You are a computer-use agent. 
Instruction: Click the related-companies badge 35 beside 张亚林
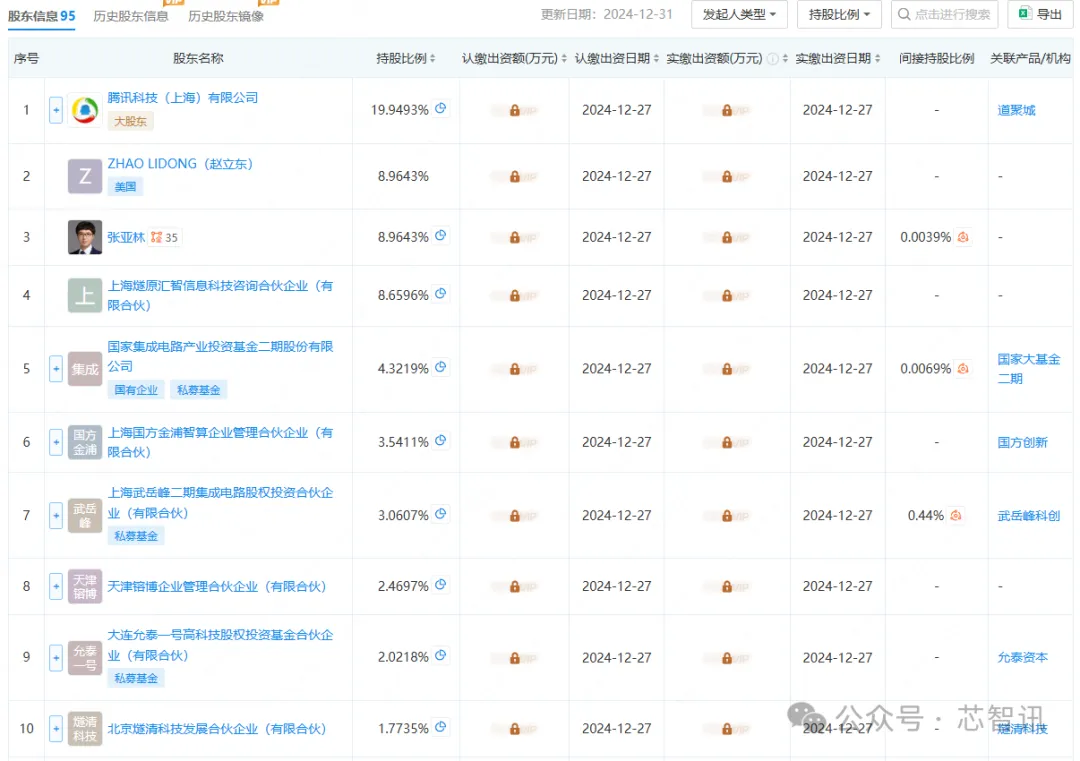(x=165, y=238)
